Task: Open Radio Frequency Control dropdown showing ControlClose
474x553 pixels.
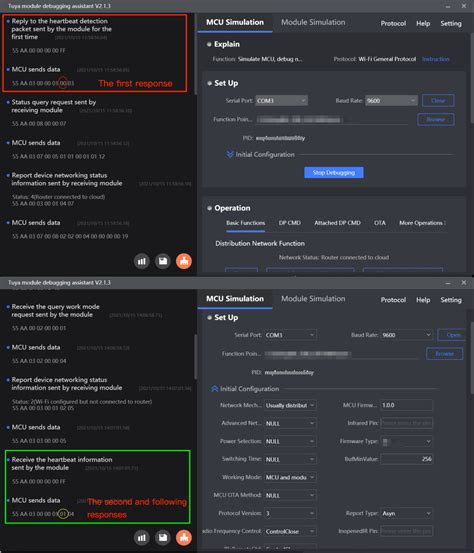Action: 290,531
